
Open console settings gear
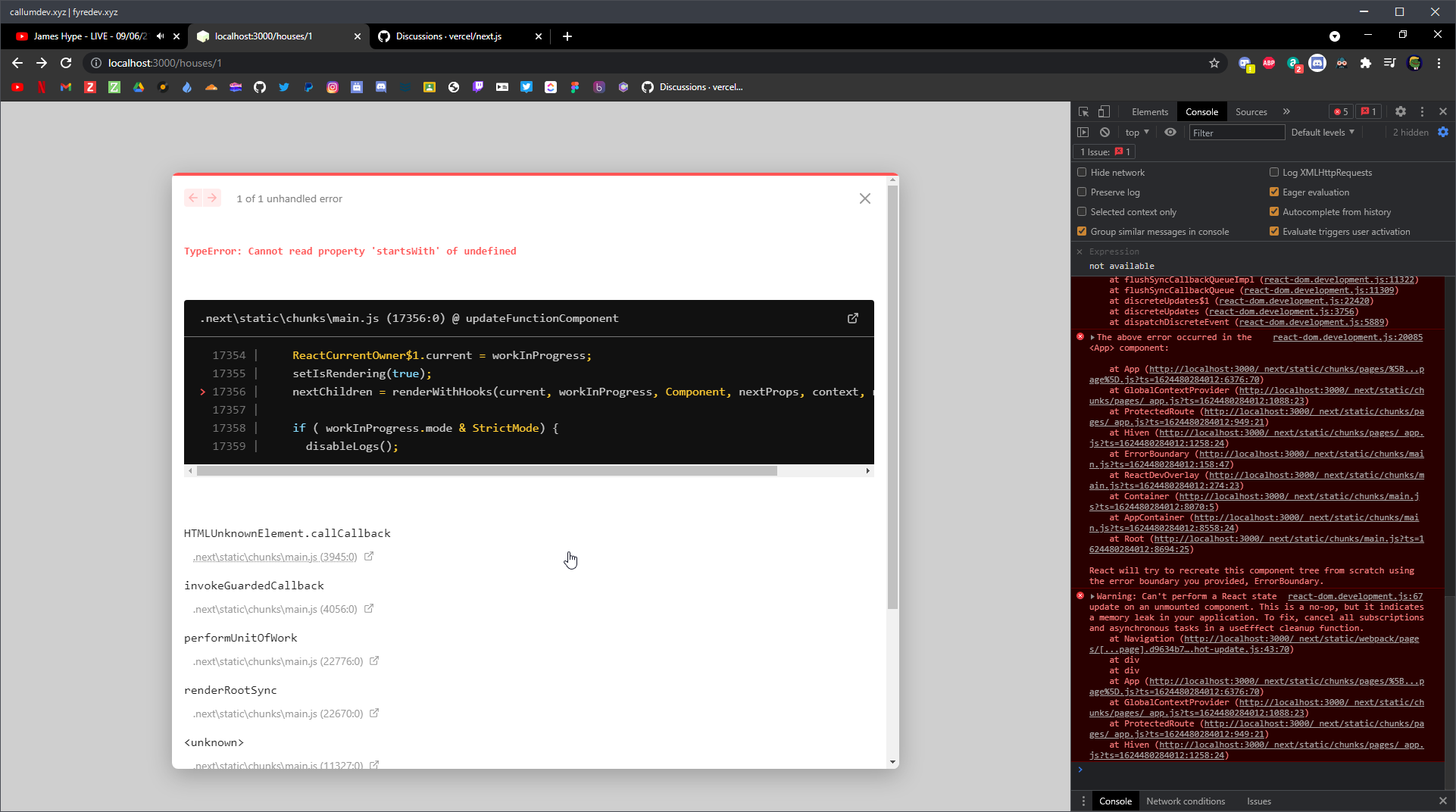click(x=1442, y=132)
